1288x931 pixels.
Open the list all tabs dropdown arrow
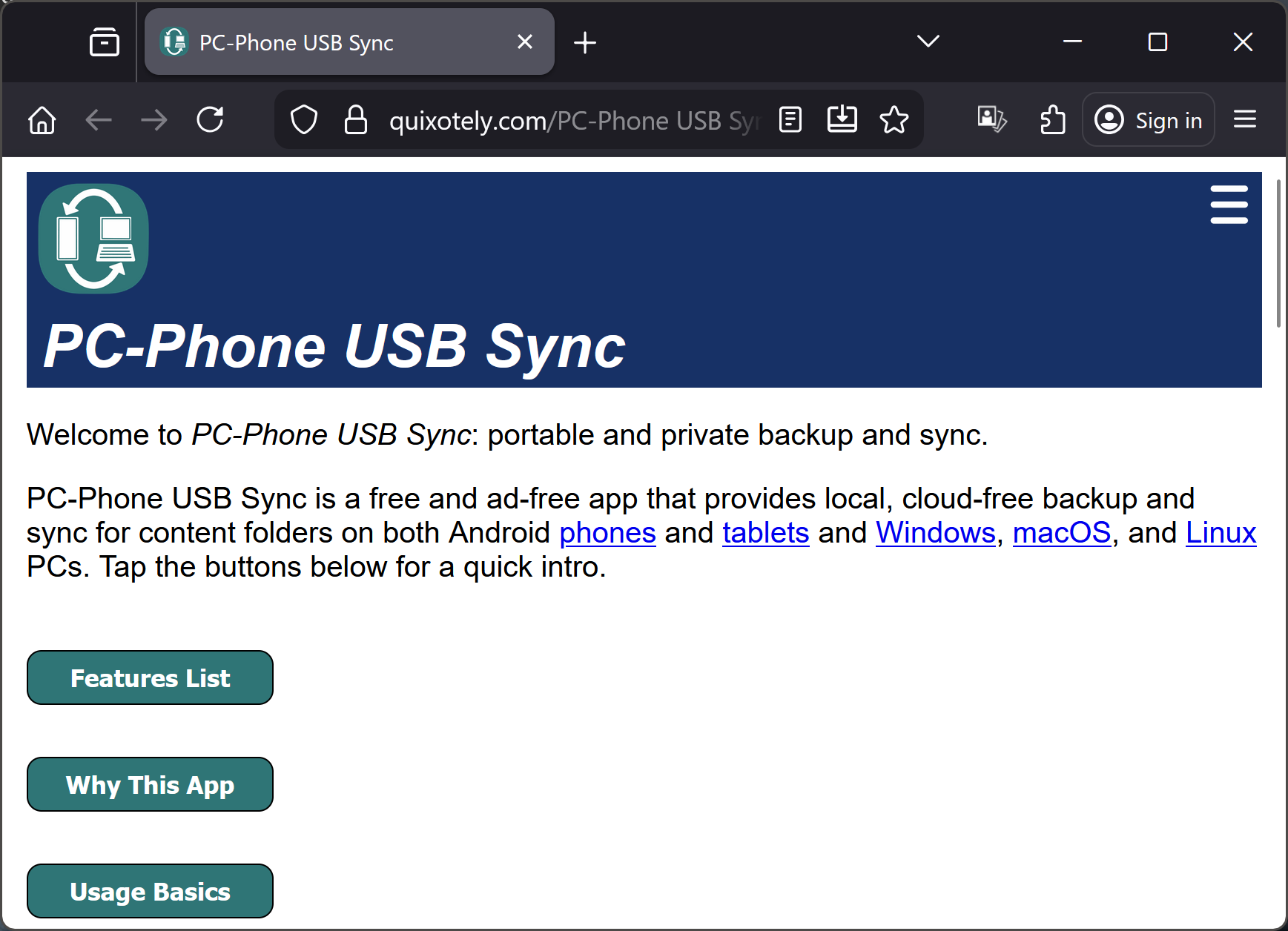(928, 42)
